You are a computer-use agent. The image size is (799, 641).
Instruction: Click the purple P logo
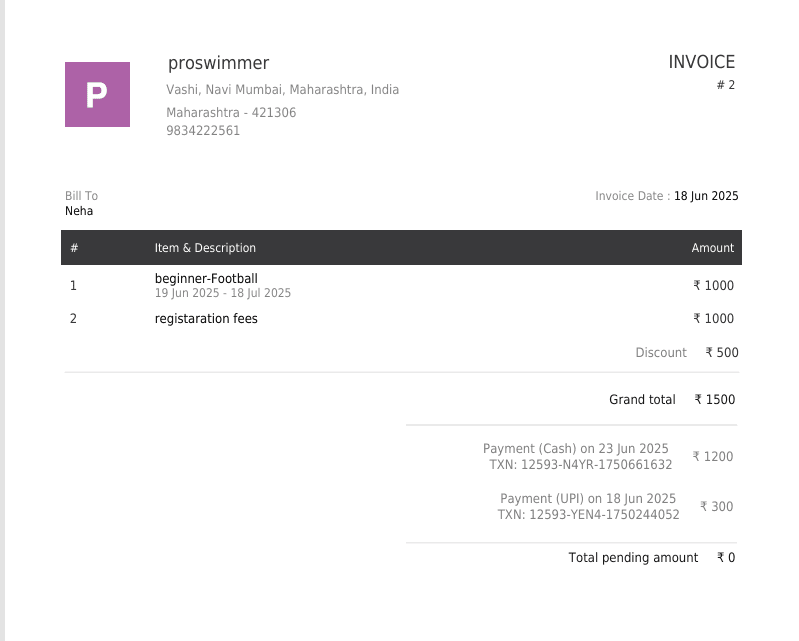[97, 94]
